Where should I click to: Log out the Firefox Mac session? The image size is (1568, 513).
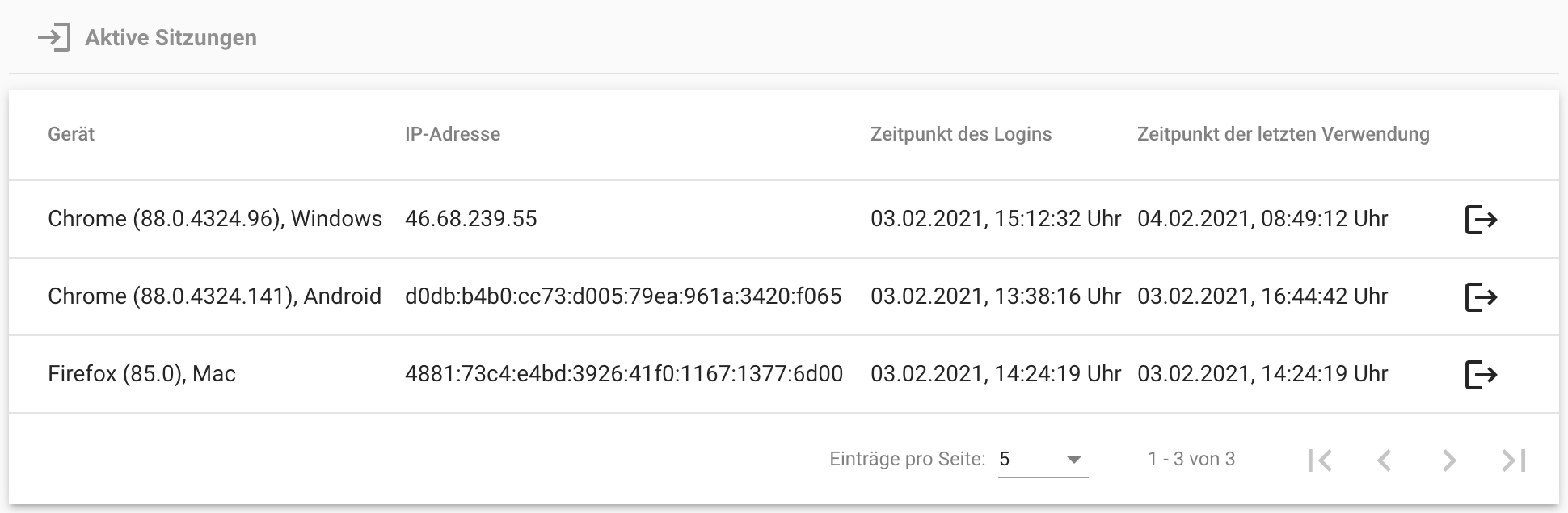1481,374
